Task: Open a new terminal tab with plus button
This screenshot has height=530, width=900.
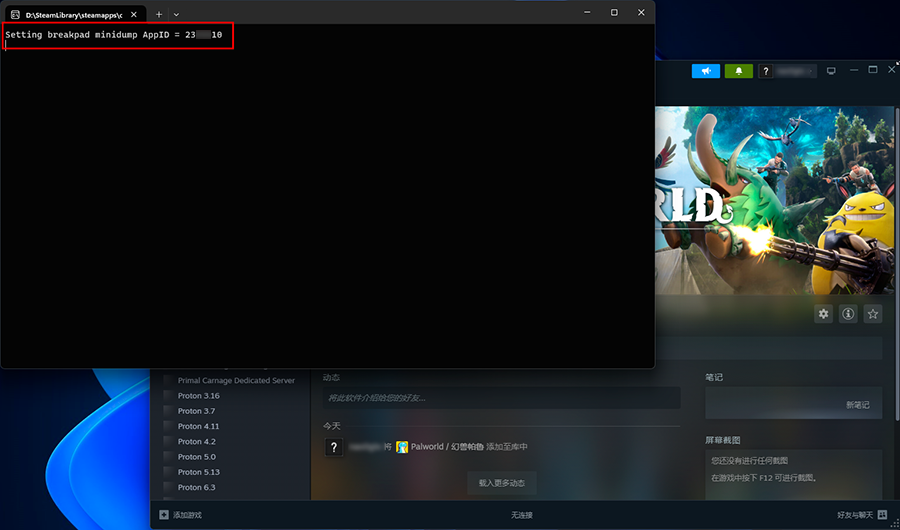Action: click(x=159, y=14)
